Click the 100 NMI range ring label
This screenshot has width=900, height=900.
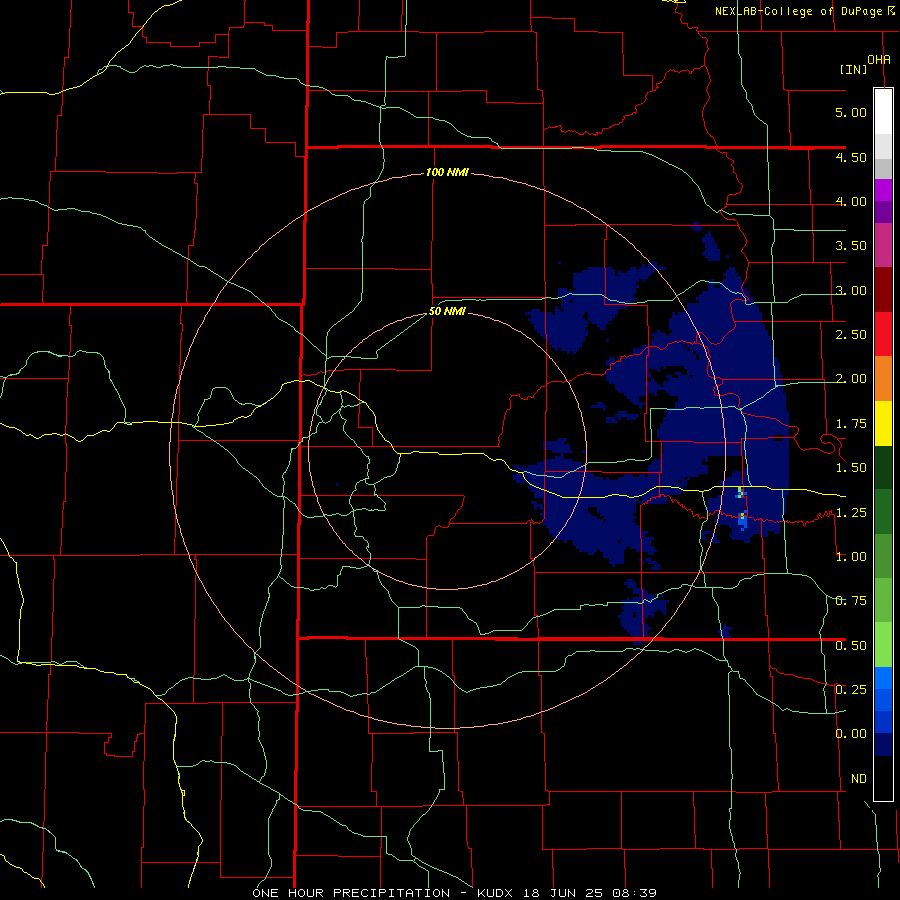click(x=447, y=172)
